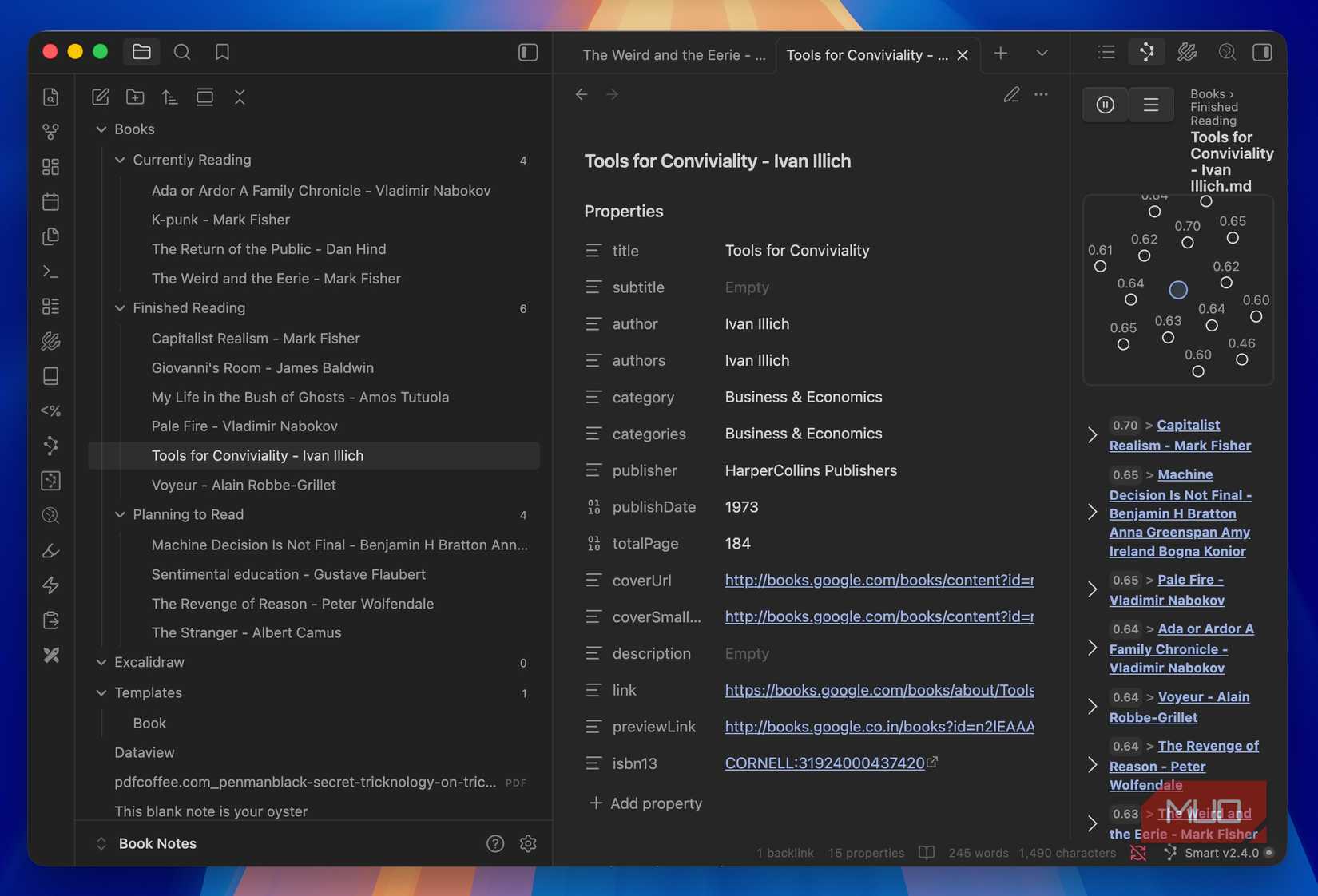
Task: Collapse the Templates folder
Action: click(x=101, y=692)
